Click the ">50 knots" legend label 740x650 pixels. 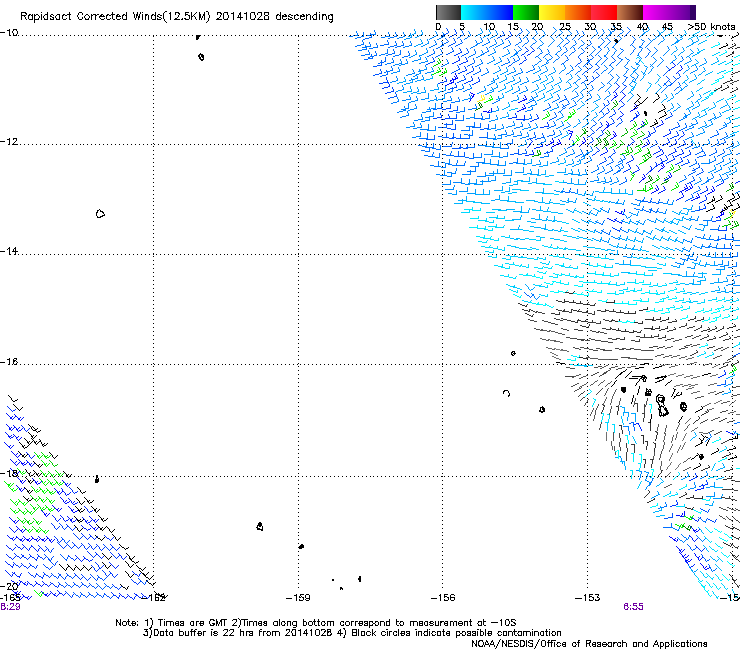pyautogui.click(x=711, y=26)
